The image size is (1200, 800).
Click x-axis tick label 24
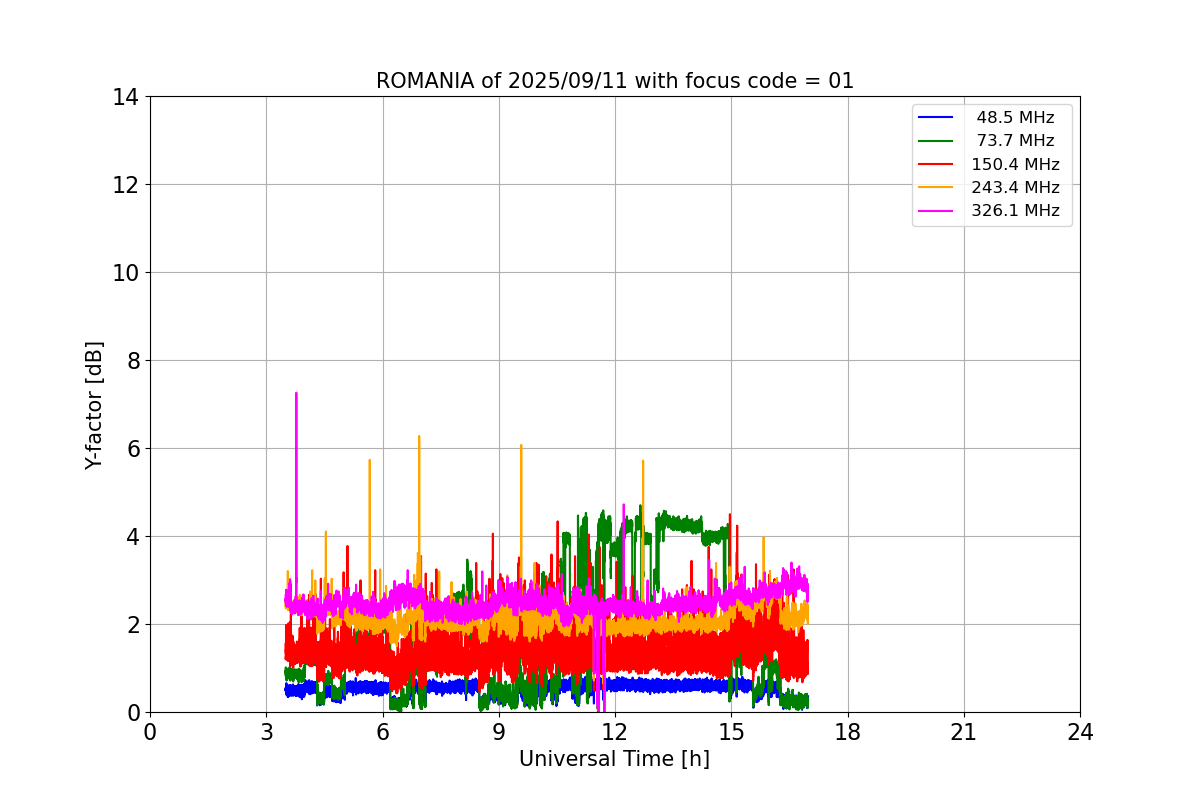1079,732
